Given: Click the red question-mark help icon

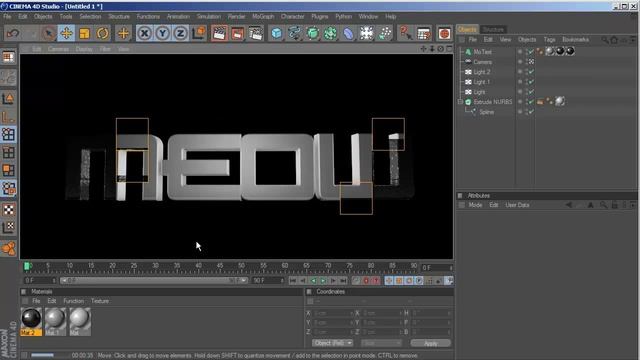Looking at the screenshot, I should (x=406, y=33).
